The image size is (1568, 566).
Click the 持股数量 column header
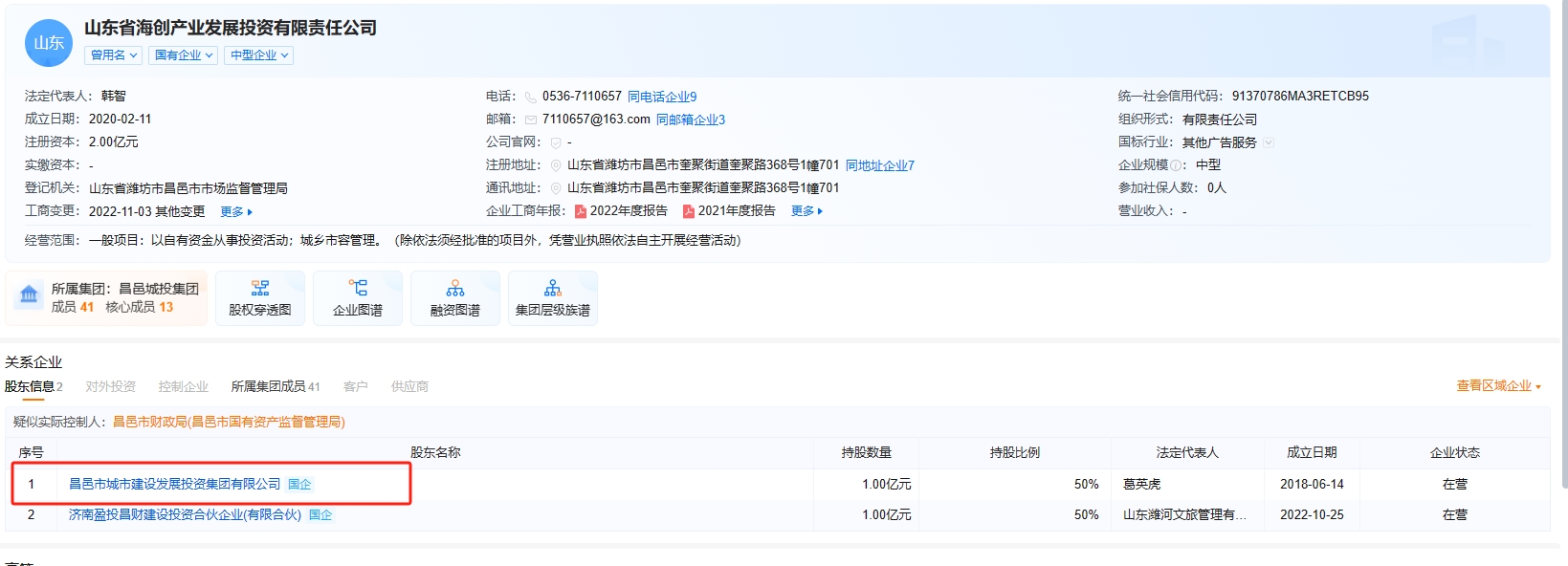[867, 453]
